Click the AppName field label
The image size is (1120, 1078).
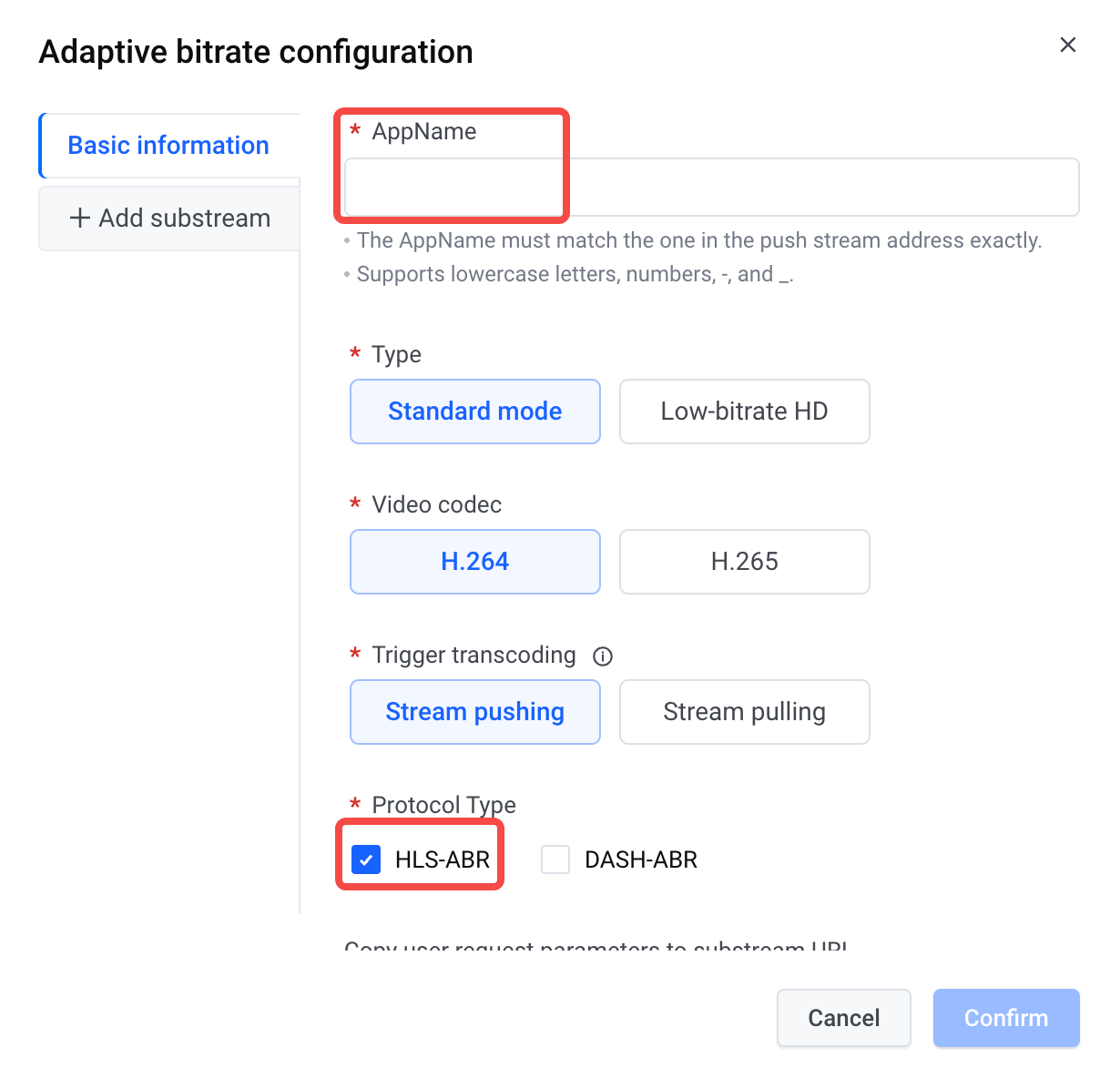[x=424, y=131]
